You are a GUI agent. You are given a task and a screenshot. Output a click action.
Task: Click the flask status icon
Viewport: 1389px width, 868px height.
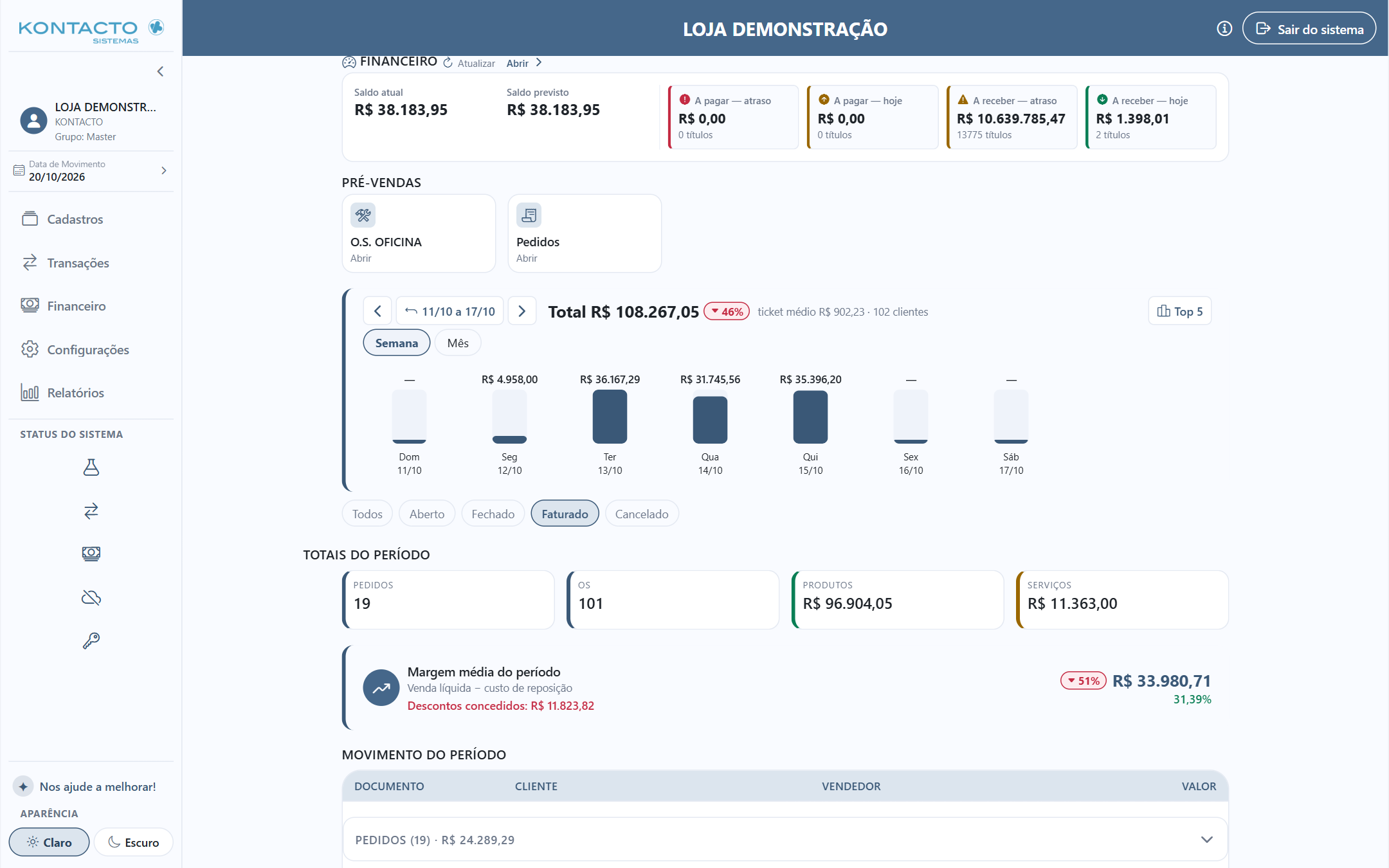click(91, 467)
